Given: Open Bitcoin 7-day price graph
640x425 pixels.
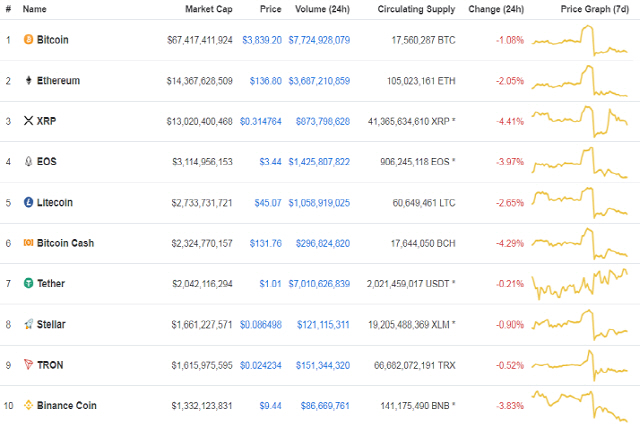Looking at the screenshot, I should pos(580,40).
